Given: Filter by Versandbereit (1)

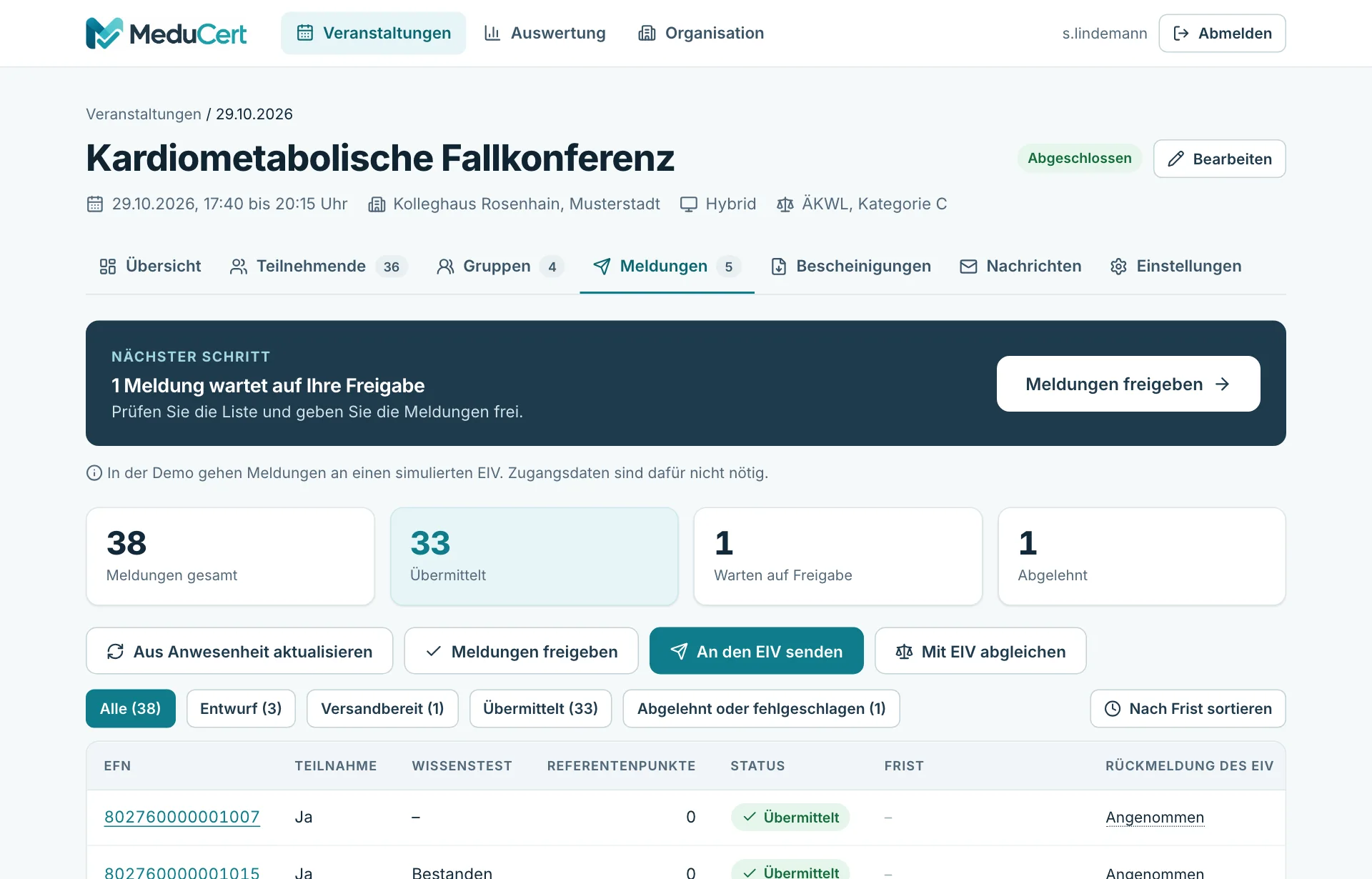Looking at the screenshot, I should pyautogui.click(x=382, y=709).
